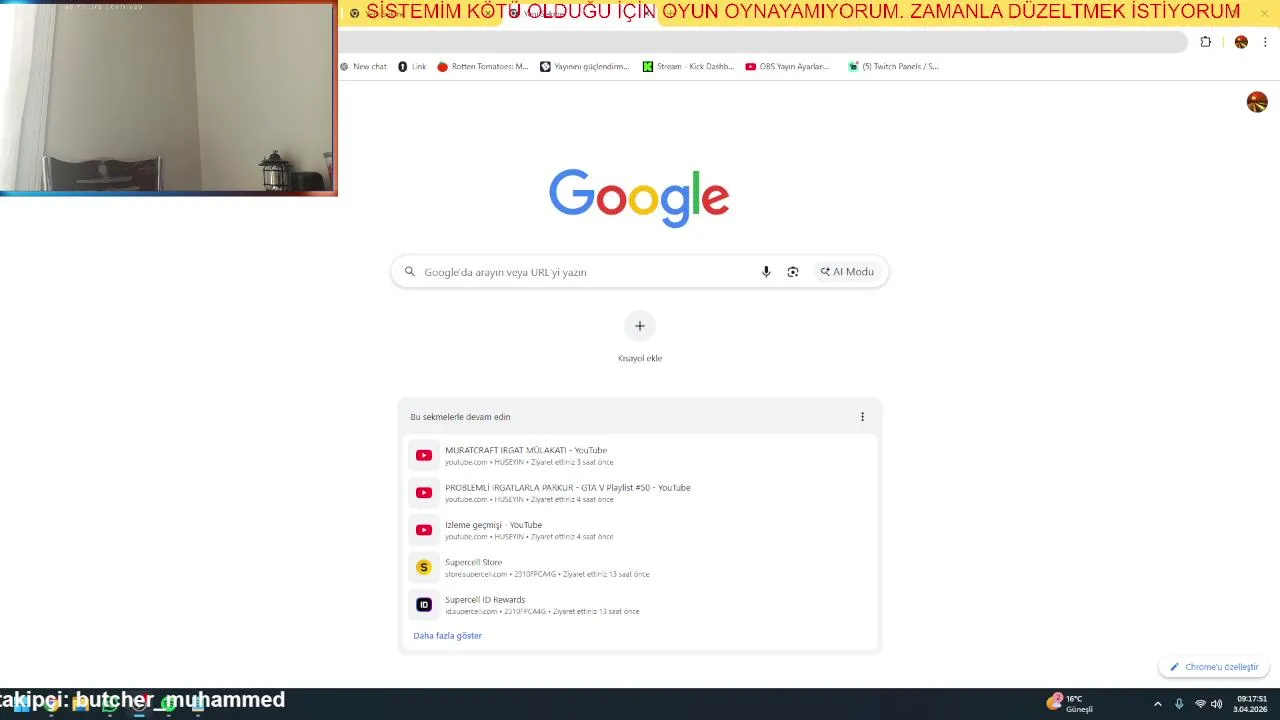Image resolution: width=1280 pixels, height=720 pixels.
Task: Open the New chat bookmark
Action: (363, 66)
